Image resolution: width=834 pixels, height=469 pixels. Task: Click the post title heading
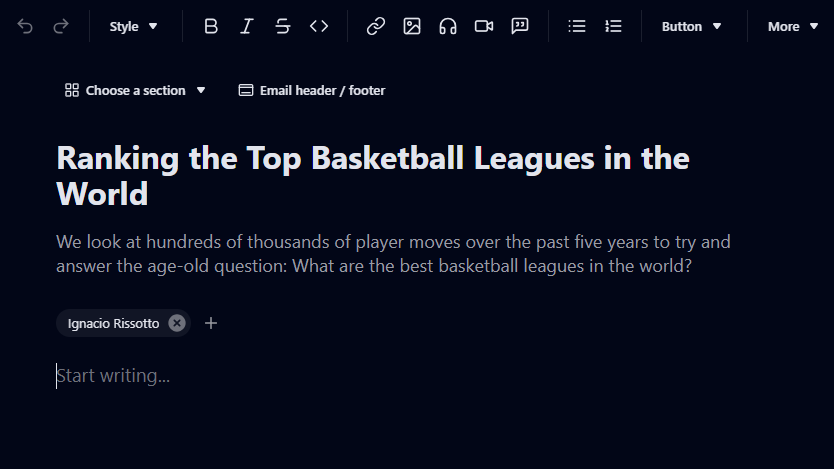(373, 175)
